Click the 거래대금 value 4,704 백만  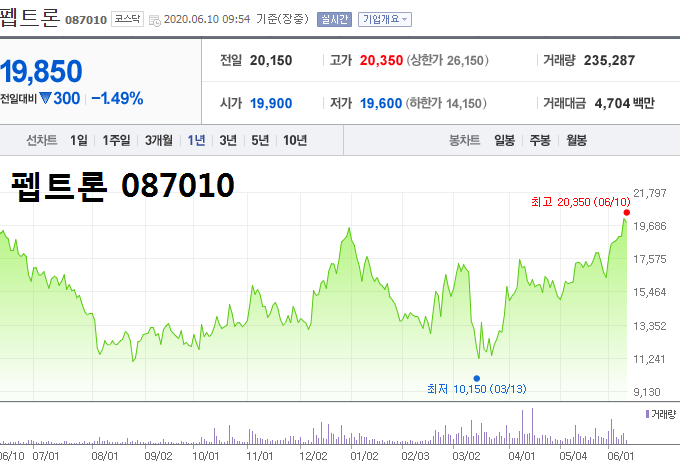tap(624, 103)
